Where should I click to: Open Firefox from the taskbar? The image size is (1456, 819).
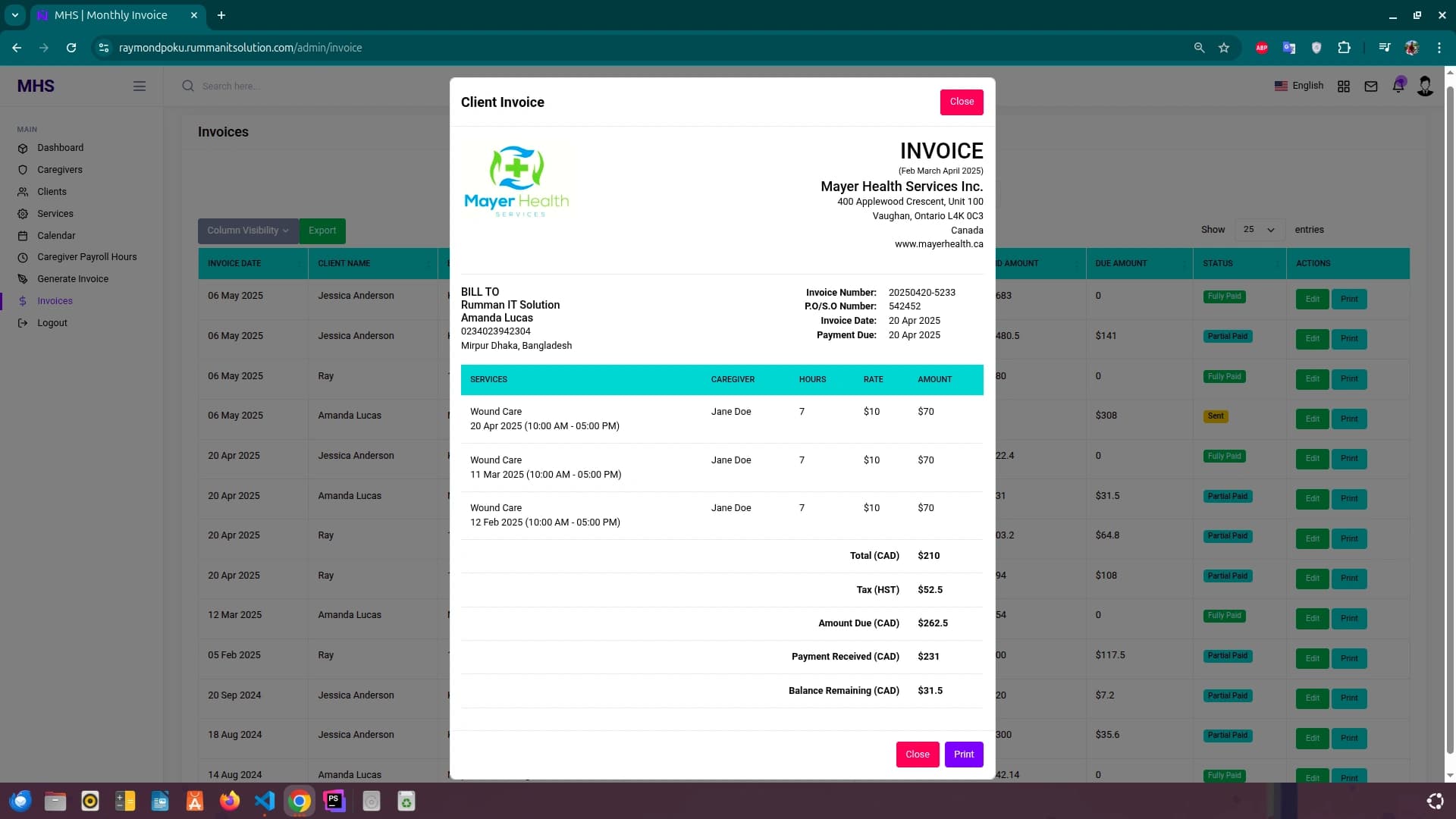(x=230, y=801)
